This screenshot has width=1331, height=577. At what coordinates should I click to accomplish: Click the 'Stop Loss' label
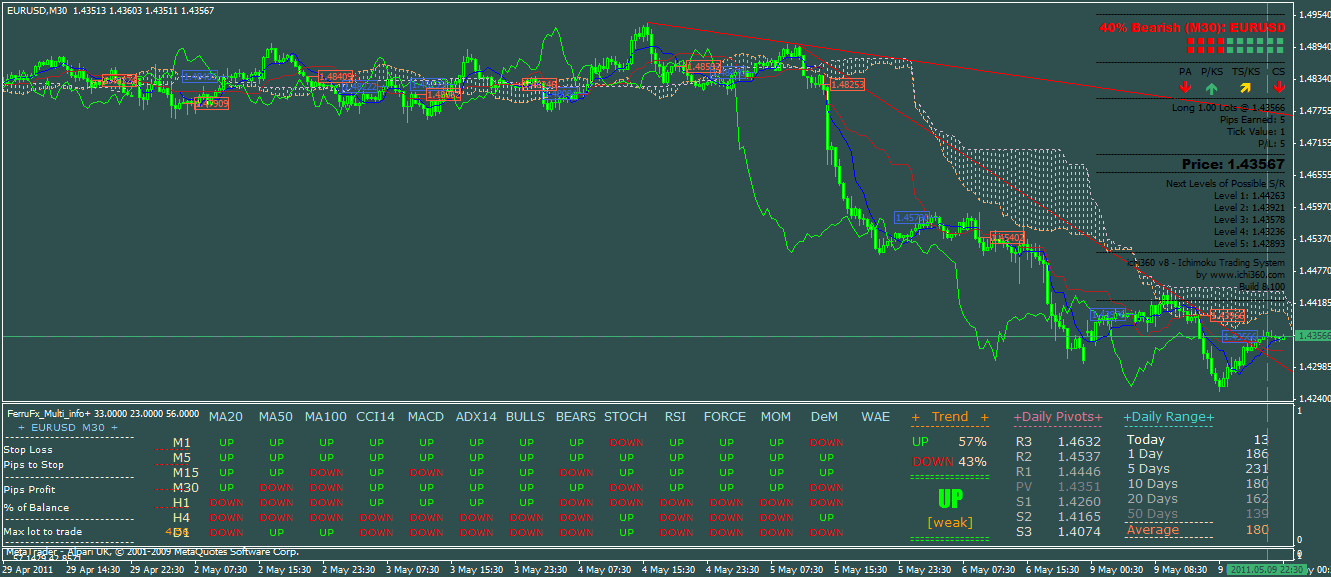(x=28, y=450)
